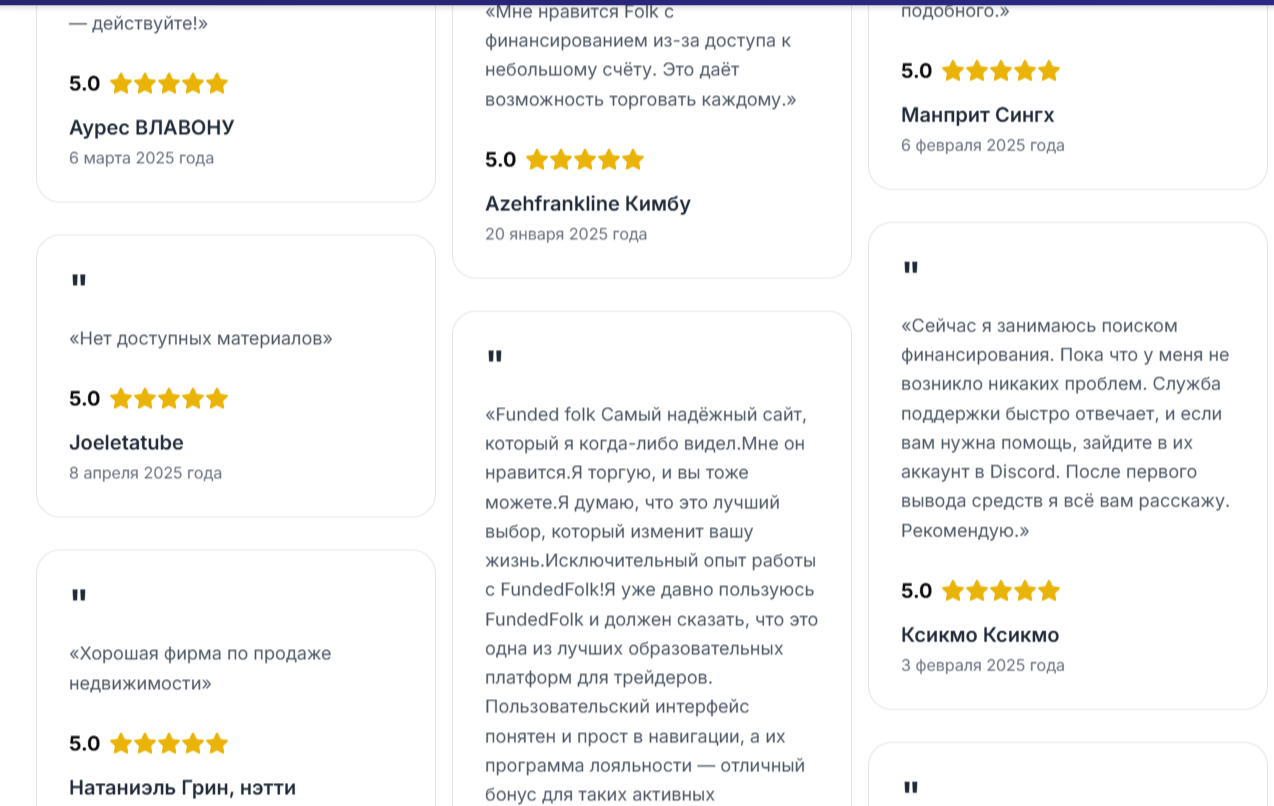Screen dimensions: 1274x806
Task: Click the date 20 января 2025 года
Action: click(566, 234)
